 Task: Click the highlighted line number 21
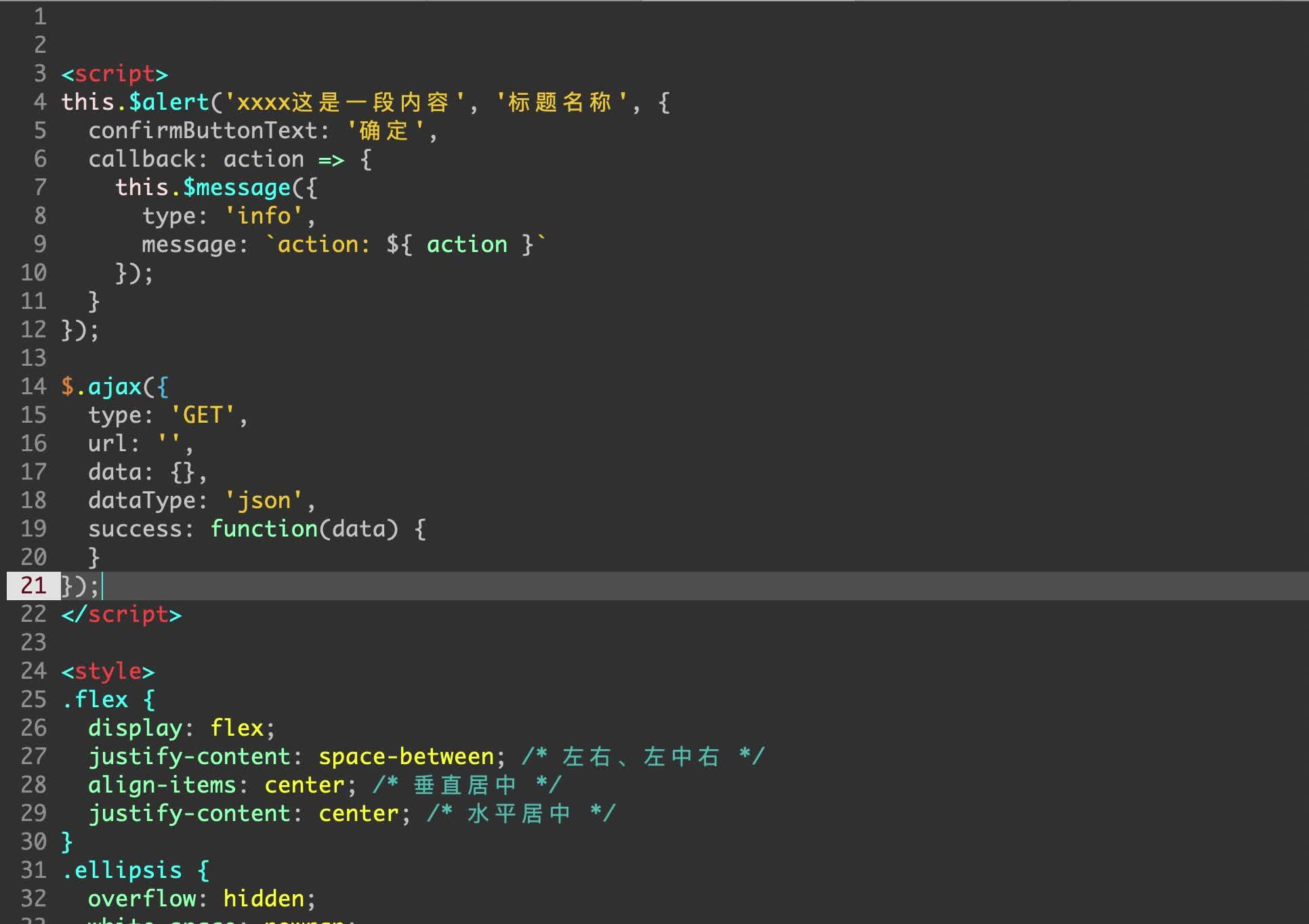31,586
